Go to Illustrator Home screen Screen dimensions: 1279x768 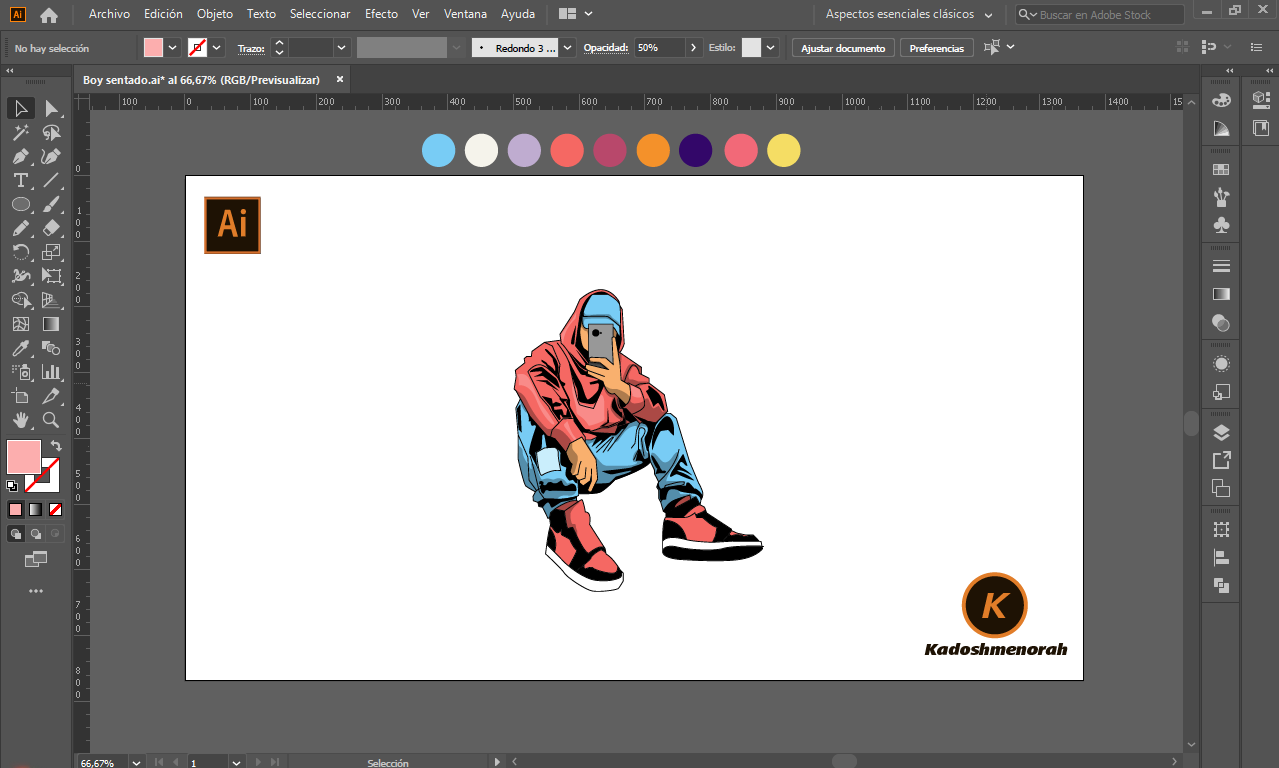click(x=49, y=15)
